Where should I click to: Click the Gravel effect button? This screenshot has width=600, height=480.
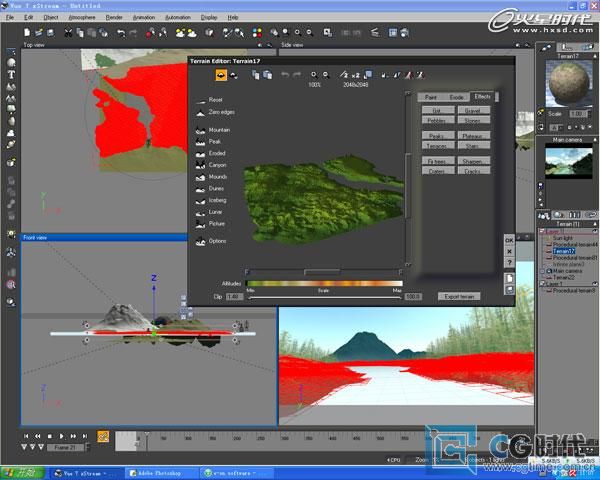tap(473, 111)
